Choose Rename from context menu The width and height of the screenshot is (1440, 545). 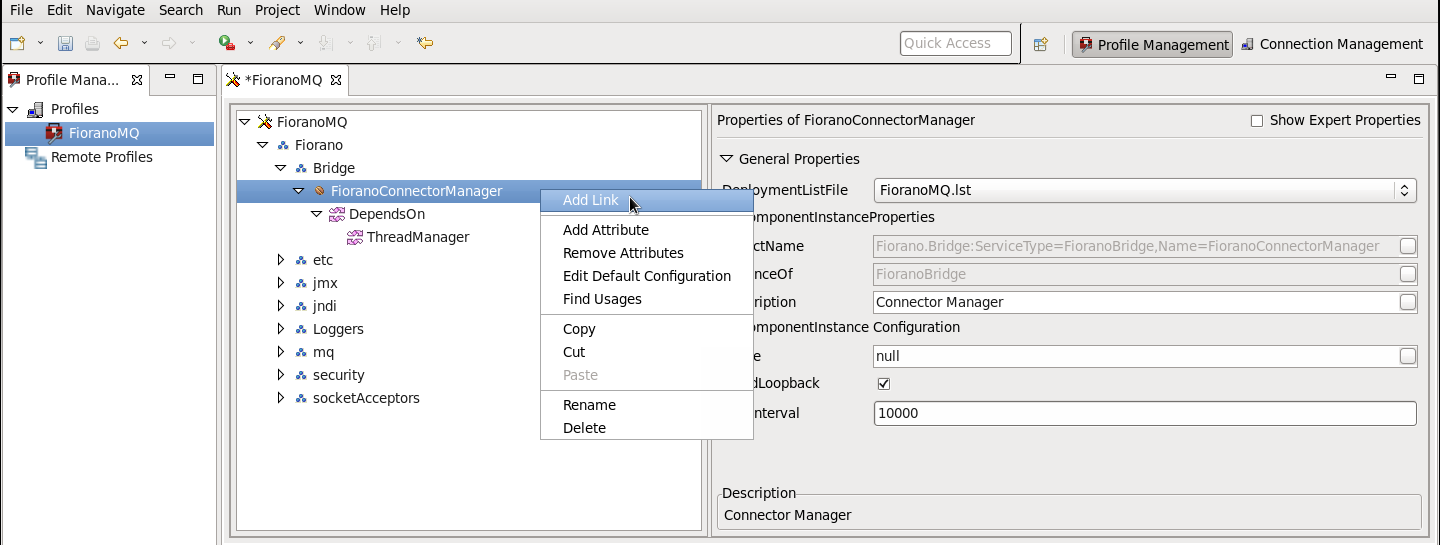647,405
